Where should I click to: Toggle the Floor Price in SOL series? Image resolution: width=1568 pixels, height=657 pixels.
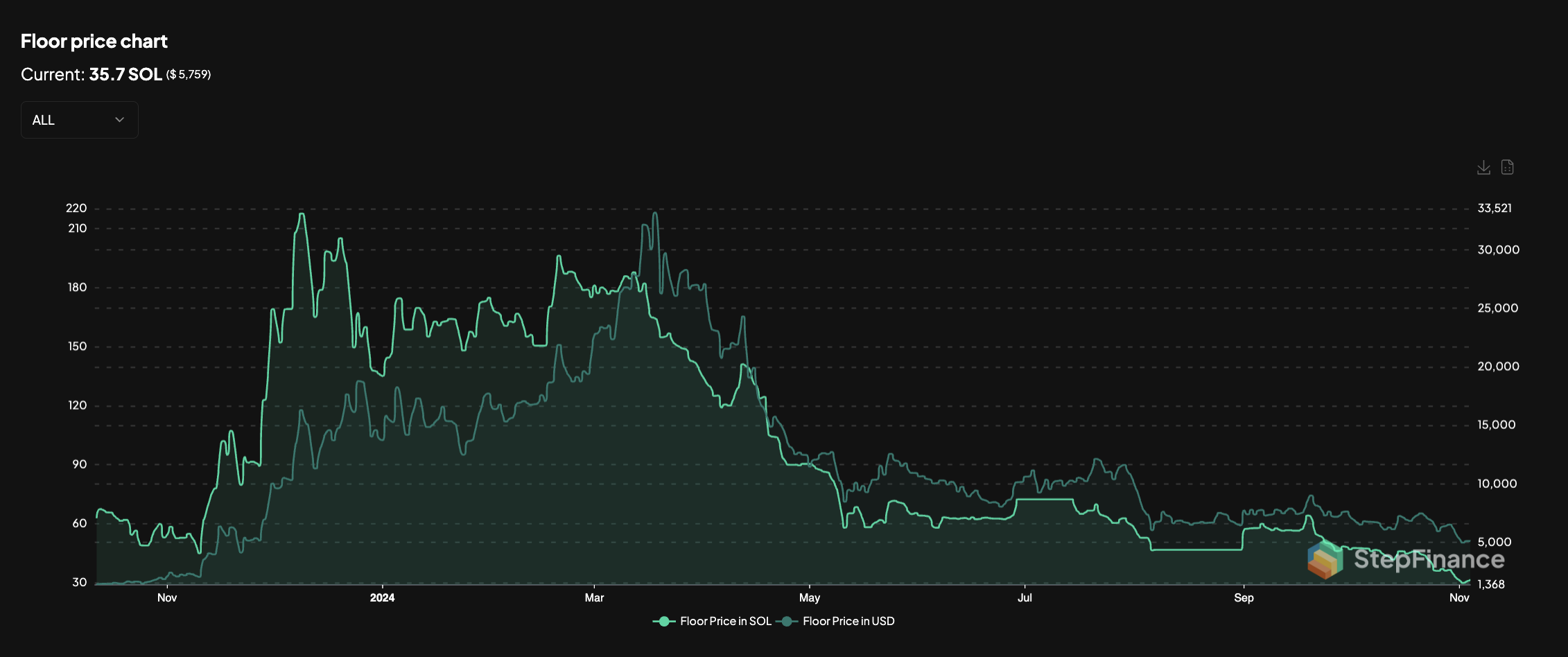pyautogui.click(x=725, y=621)
